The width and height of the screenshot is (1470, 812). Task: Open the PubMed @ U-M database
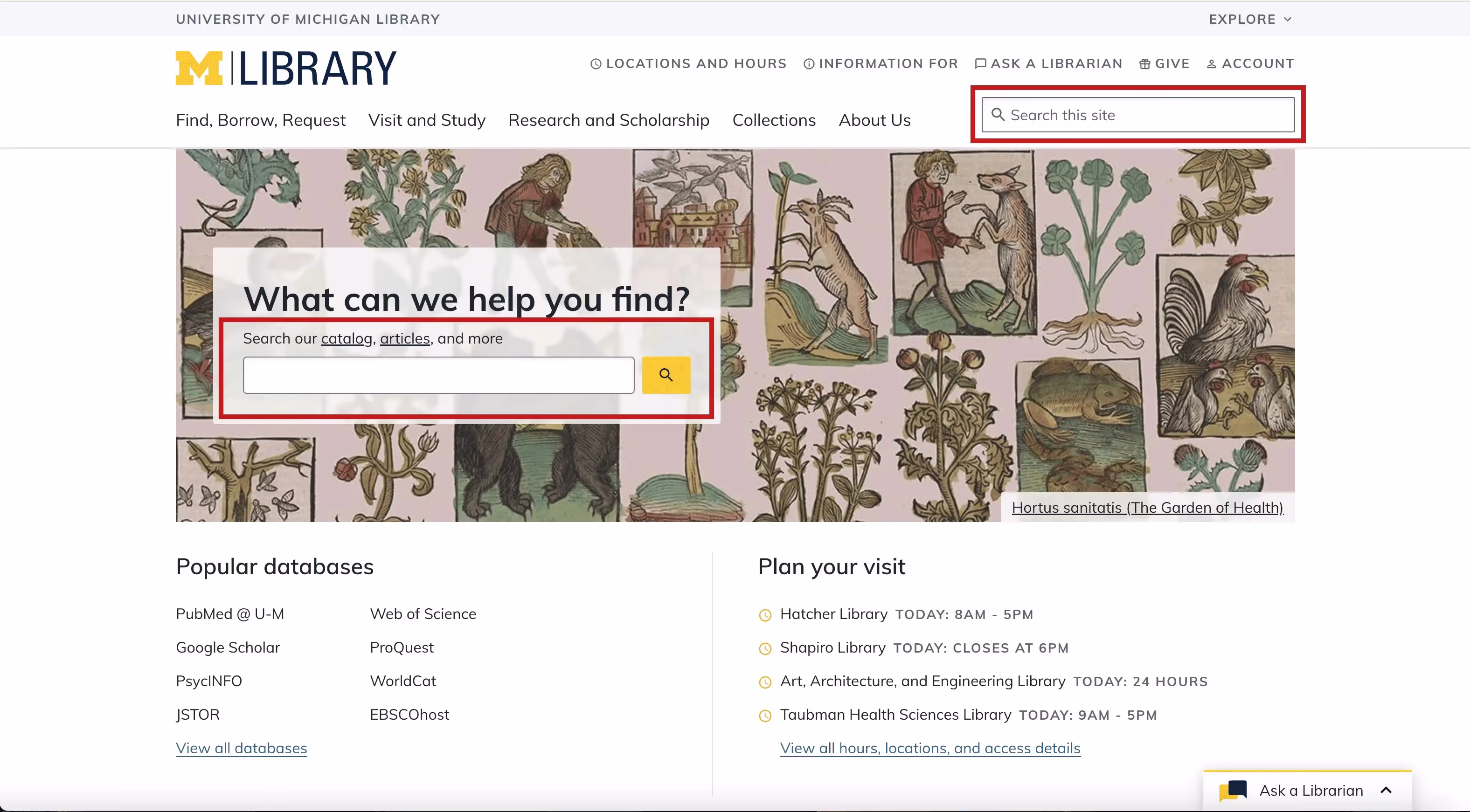230,614
